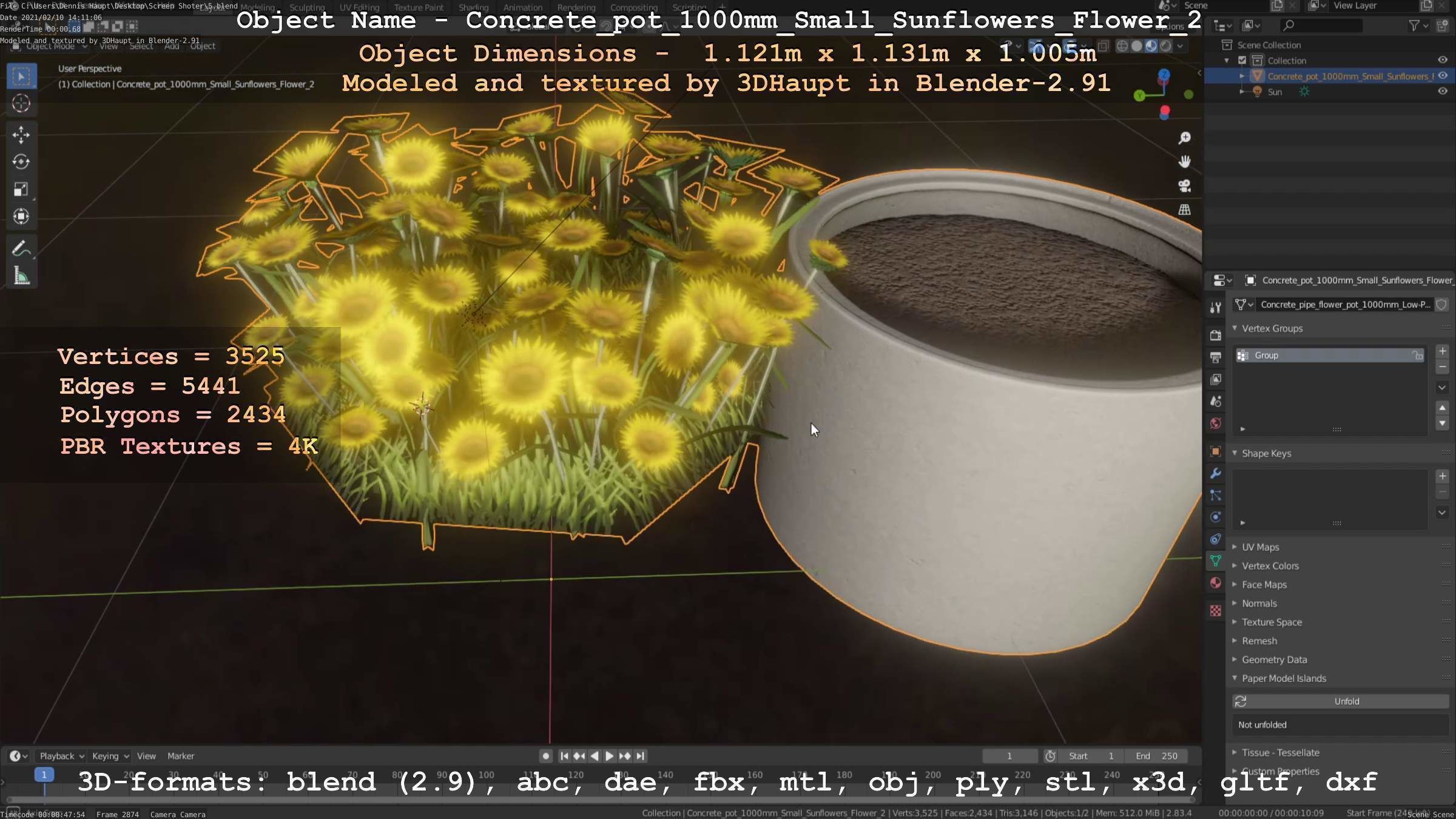Open the Texture properties checker tab
The width and height of the screenshot is (1456, 819).
[1215, 610]
